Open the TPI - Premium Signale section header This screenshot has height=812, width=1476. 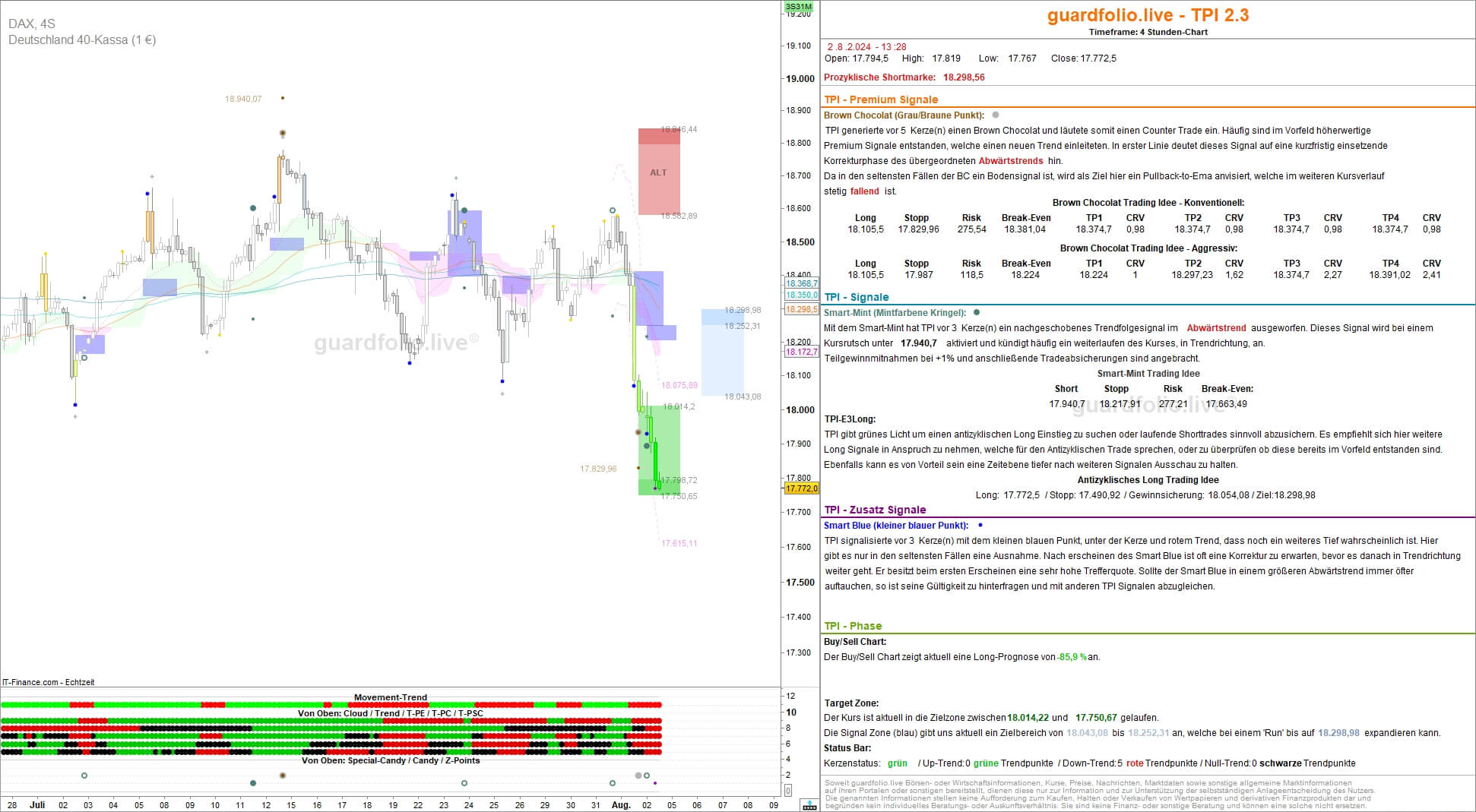point(881,100)
